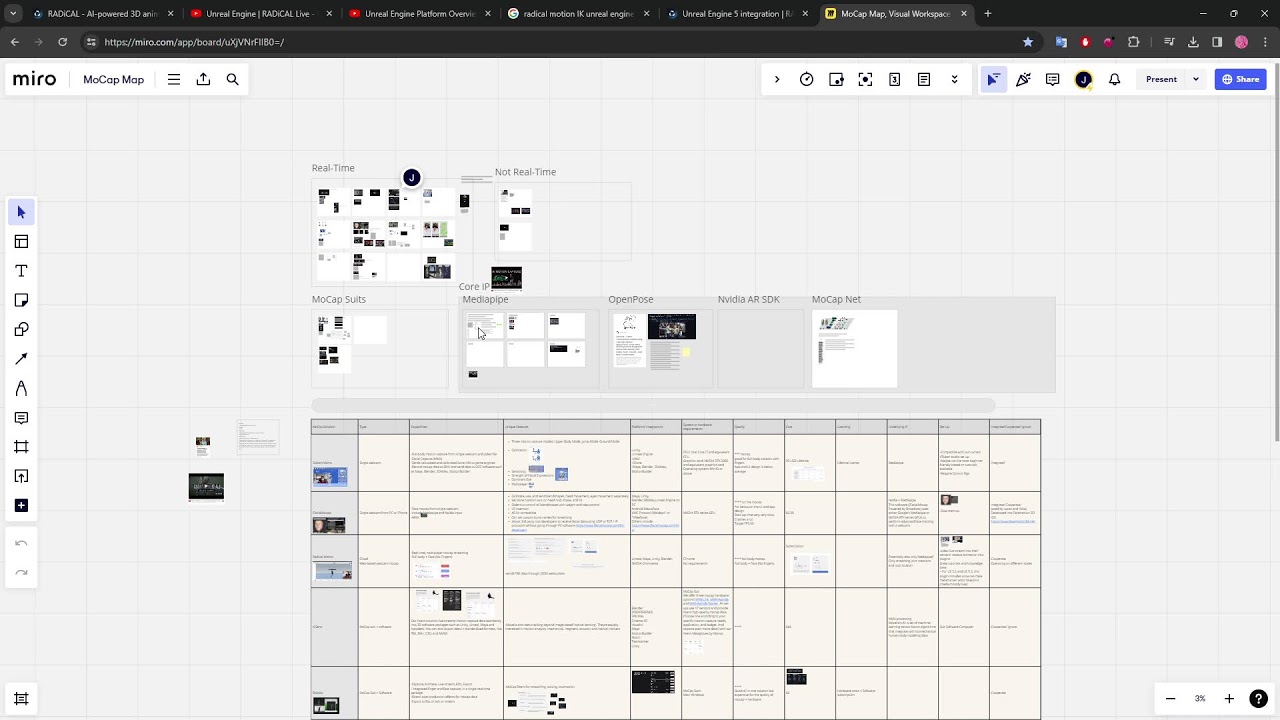Open the 3% zoom level menu
This screenshot has height=720, width=1280.
1200,699
